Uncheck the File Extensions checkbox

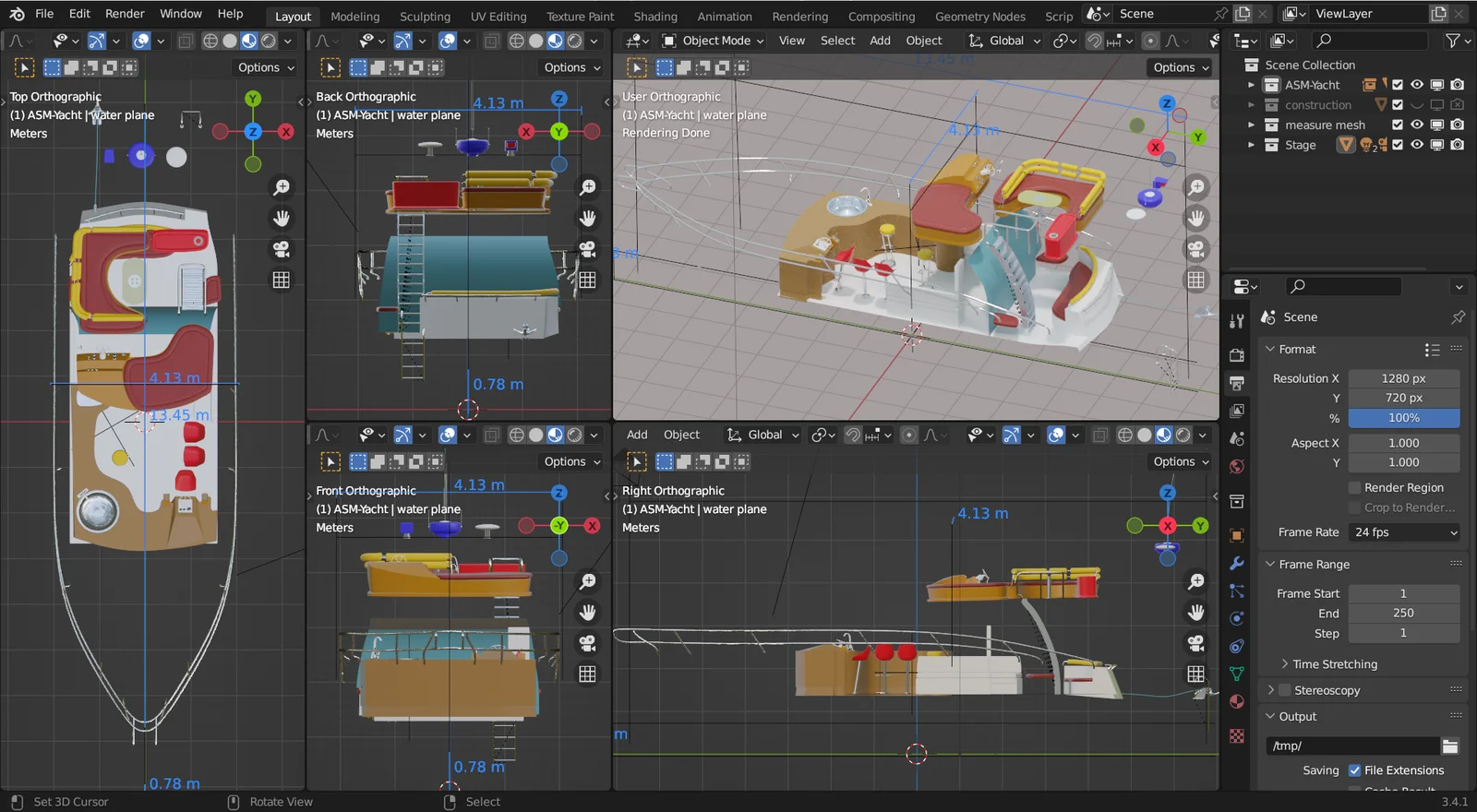(x=1355, y=770)
